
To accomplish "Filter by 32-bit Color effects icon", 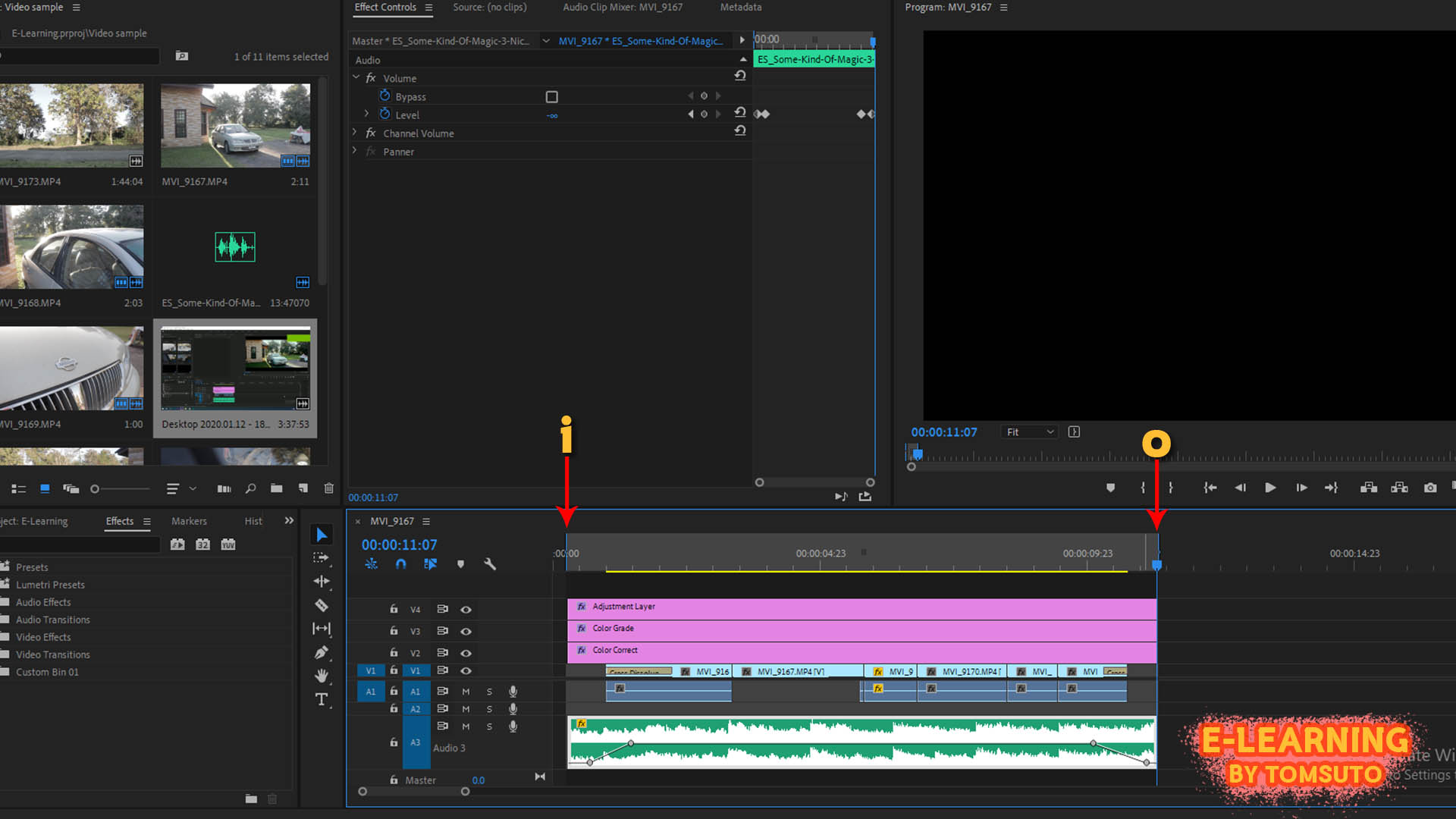I will [202, 544].
